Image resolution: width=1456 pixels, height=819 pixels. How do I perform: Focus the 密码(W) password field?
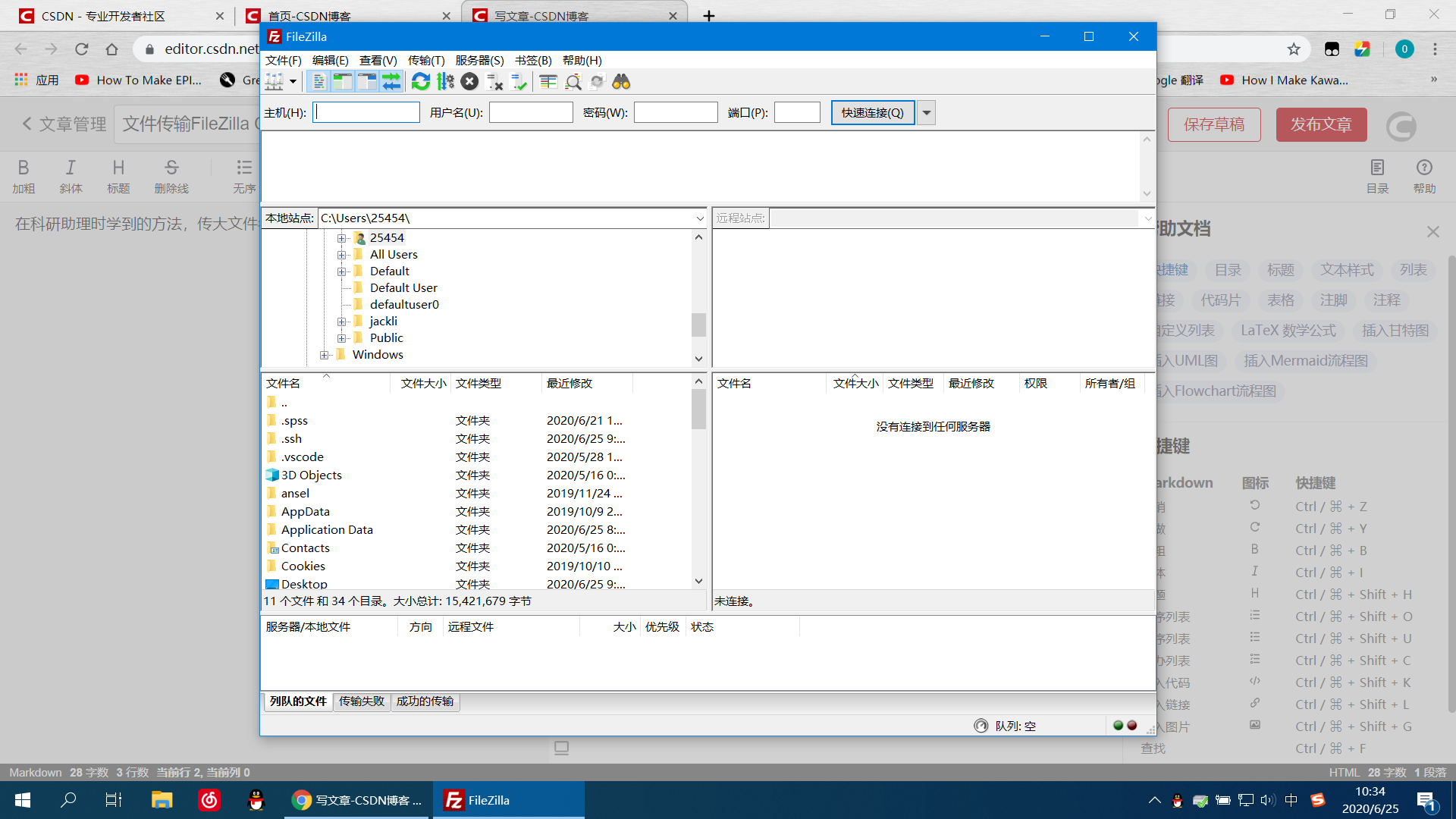pyautogui.click(x=676, y=112)
